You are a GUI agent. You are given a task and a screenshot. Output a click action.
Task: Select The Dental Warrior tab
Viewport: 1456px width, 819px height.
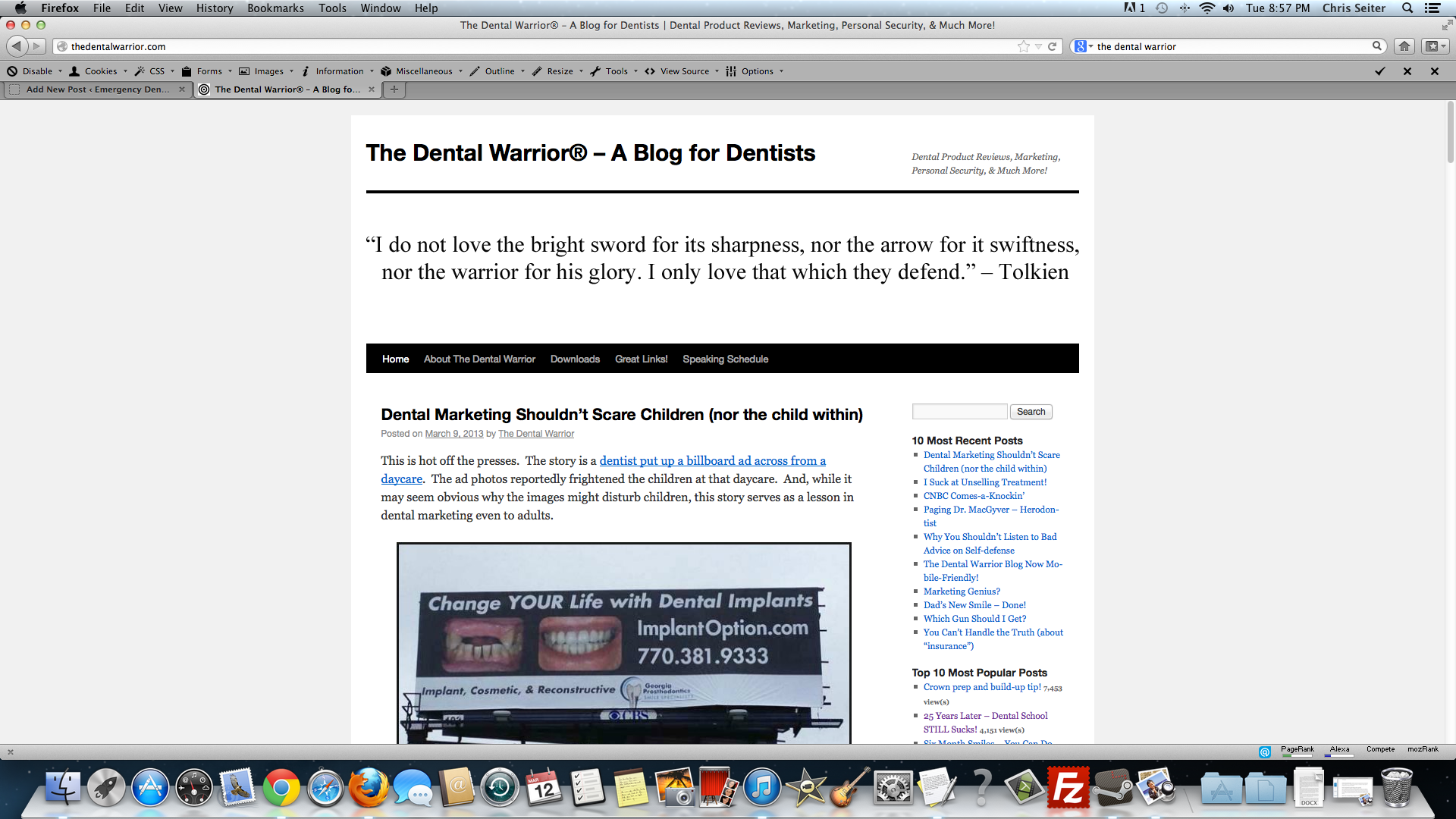pos(287,89)
